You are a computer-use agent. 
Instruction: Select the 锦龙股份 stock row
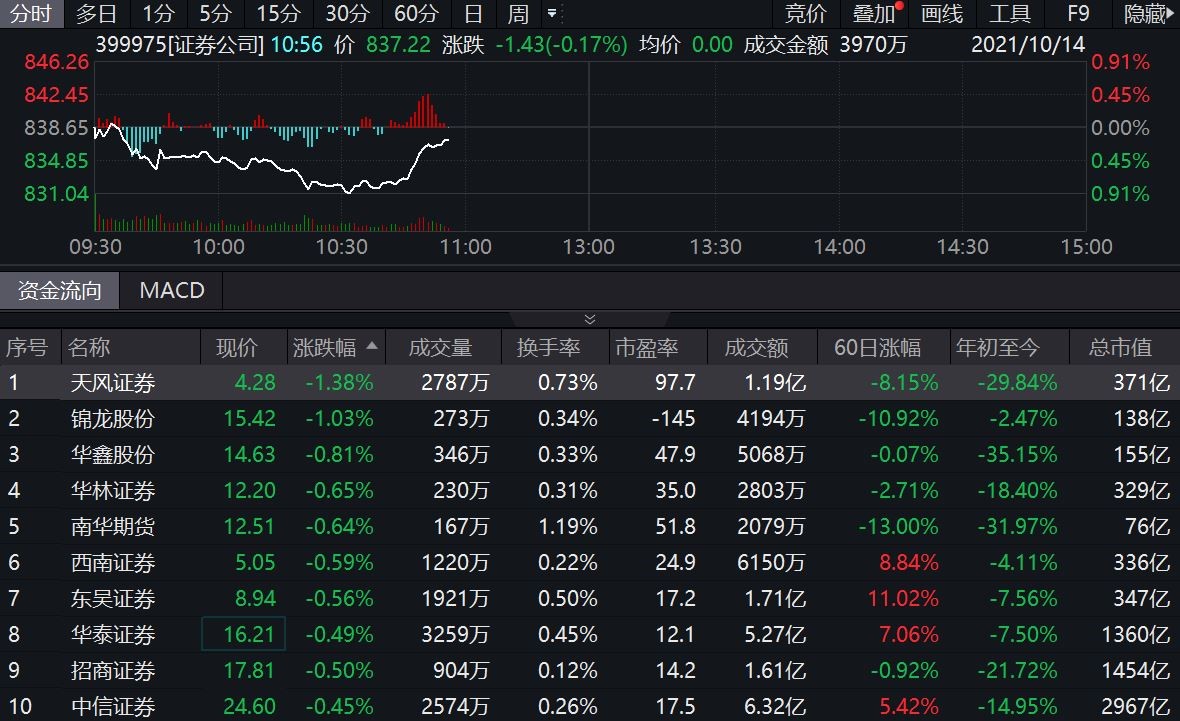[590, 418]
